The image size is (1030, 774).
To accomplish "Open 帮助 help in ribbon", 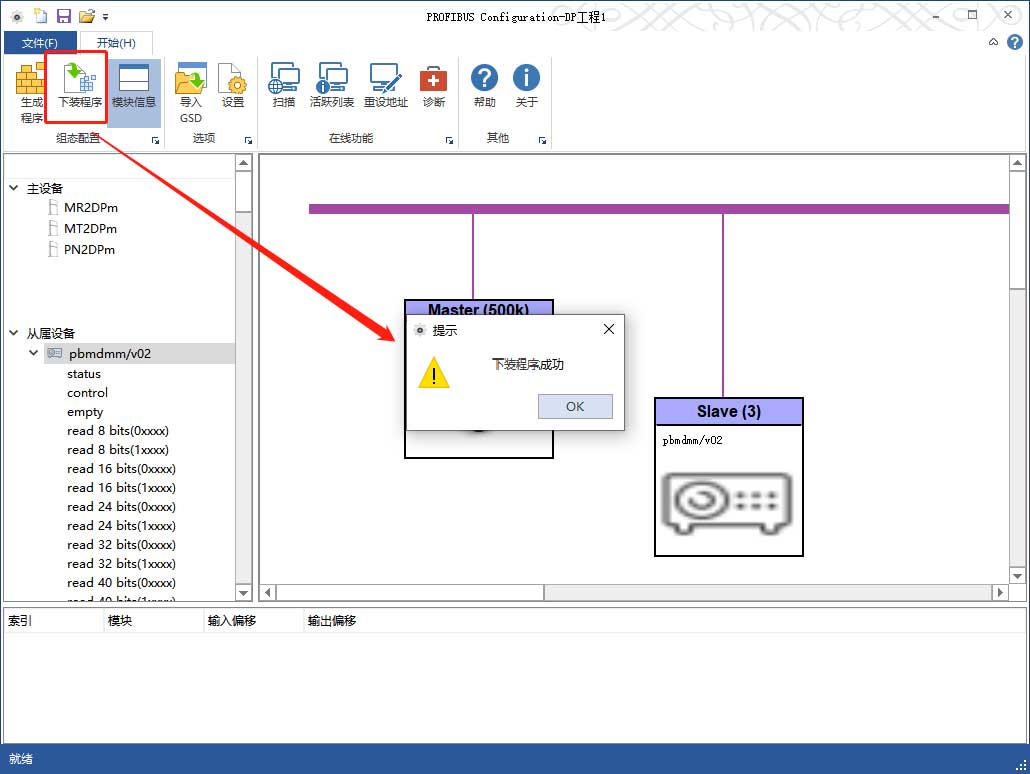I will [x=484, y=88].
